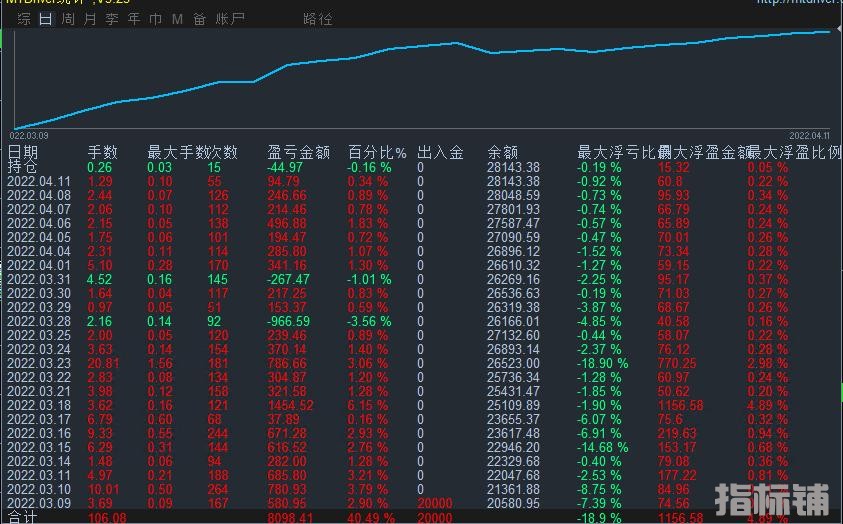Click the 1454.52 profit amount
843x524 pixels.
[290, 405]
